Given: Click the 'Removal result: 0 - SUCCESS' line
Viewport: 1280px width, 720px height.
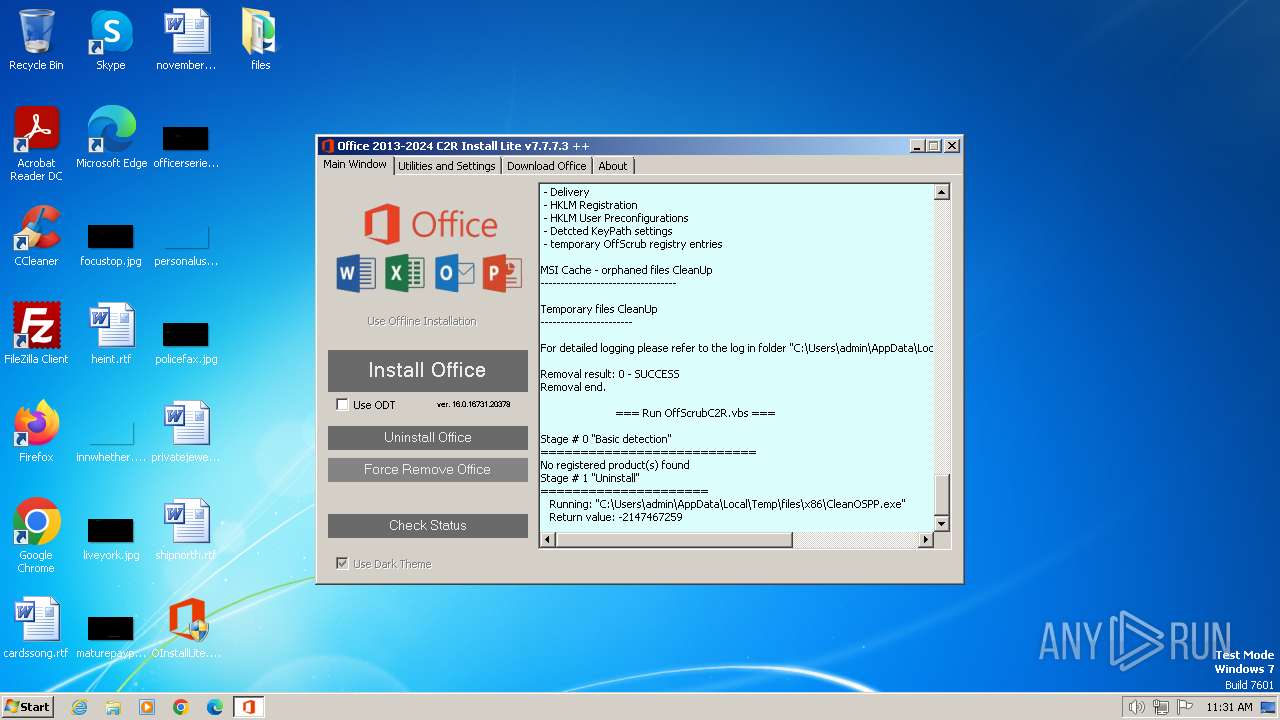Looking at the screenshot, I should (x=610, y=374).
